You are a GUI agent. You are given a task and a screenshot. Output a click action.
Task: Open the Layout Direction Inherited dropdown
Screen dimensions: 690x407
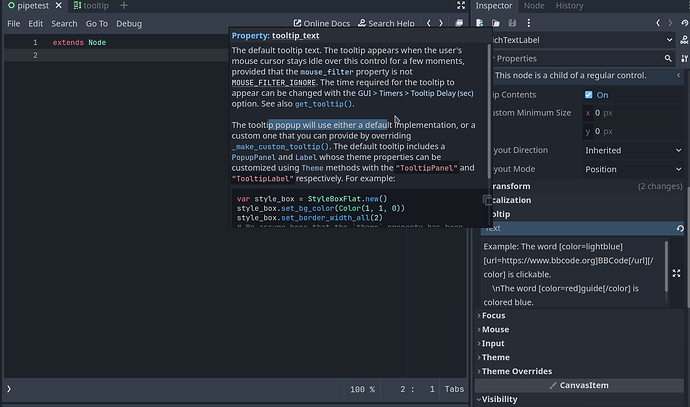tap(633, 150)
